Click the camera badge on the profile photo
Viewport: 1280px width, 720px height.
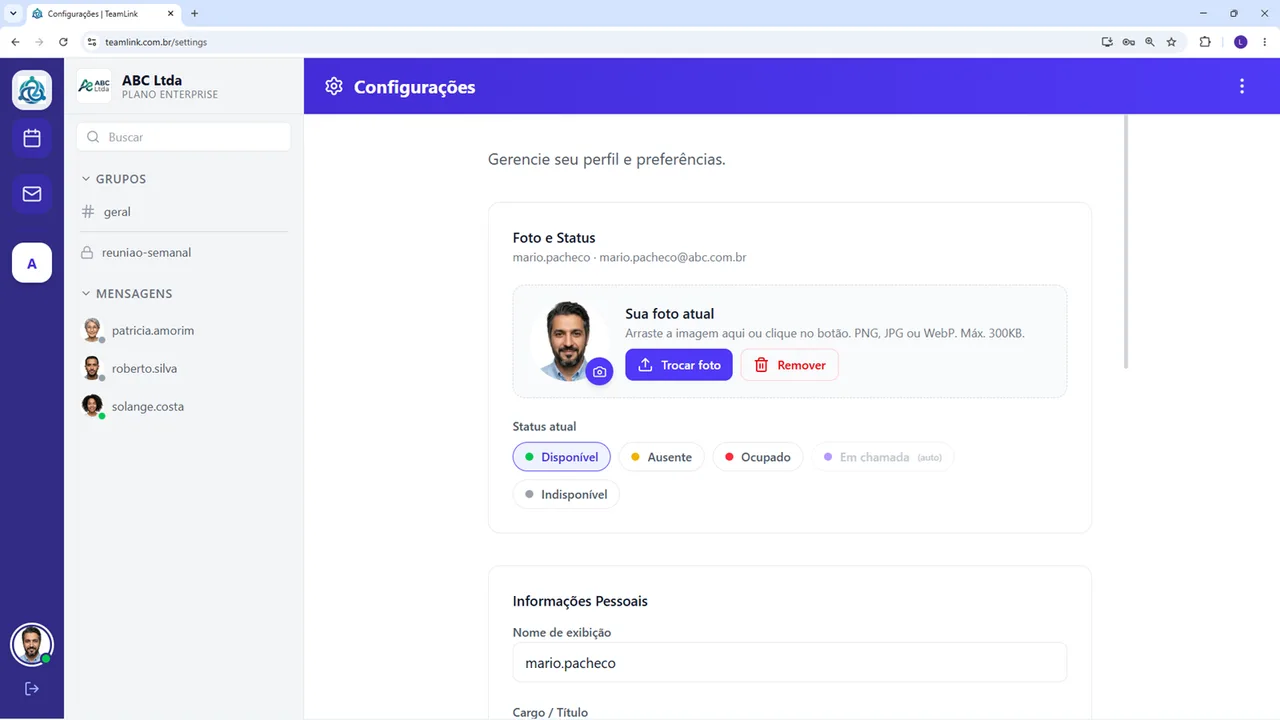[x=599, y=372]
